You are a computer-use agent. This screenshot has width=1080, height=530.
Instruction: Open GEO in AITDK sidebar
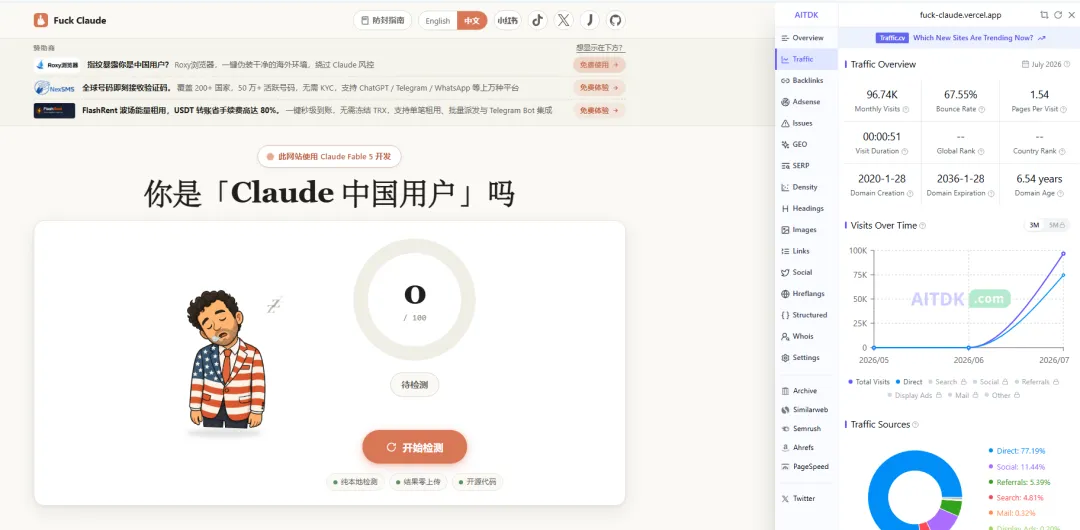click(806, 145)
